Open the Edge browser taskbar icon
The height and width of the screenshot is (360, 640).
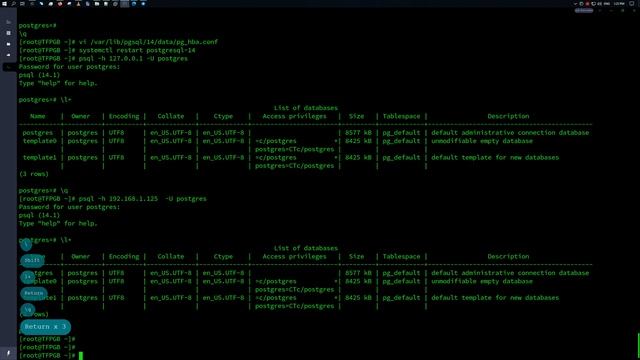[133, 4]
